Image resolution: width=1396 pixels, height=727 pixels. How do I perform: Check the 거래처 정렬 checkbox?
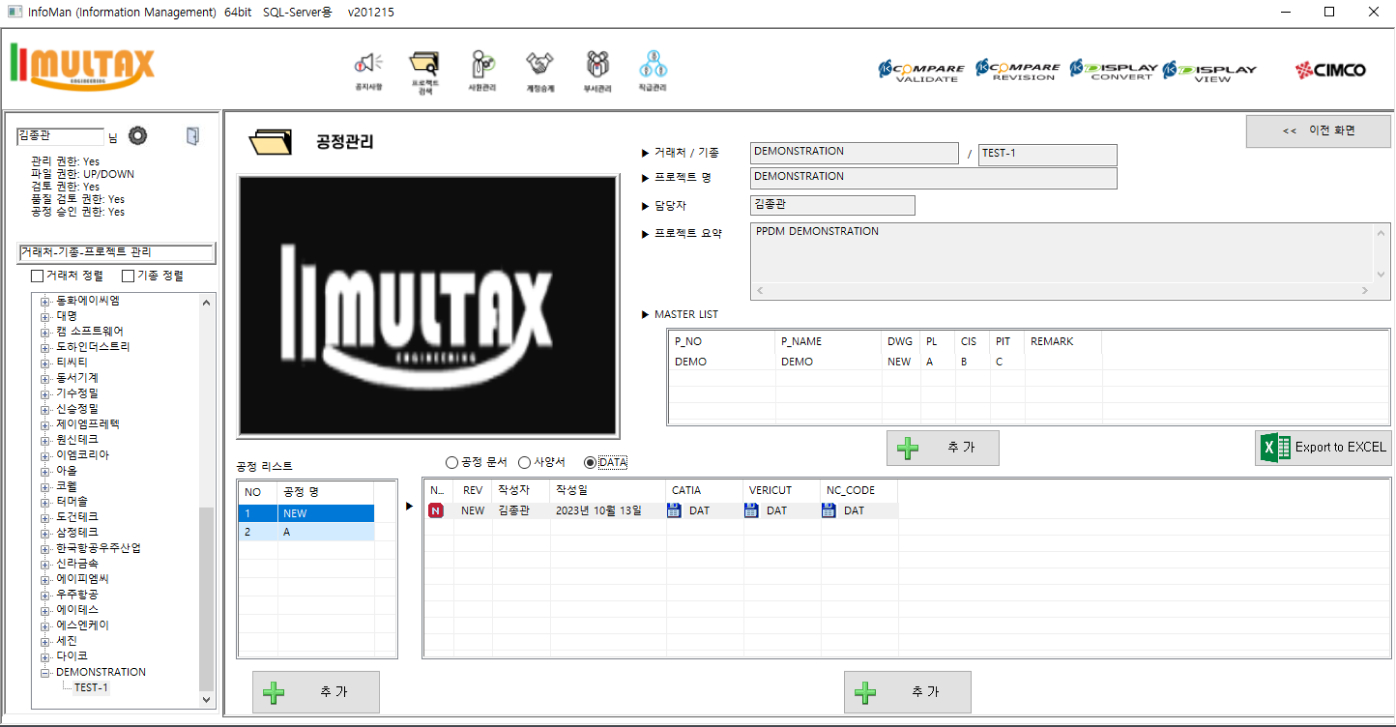[37, 276]
